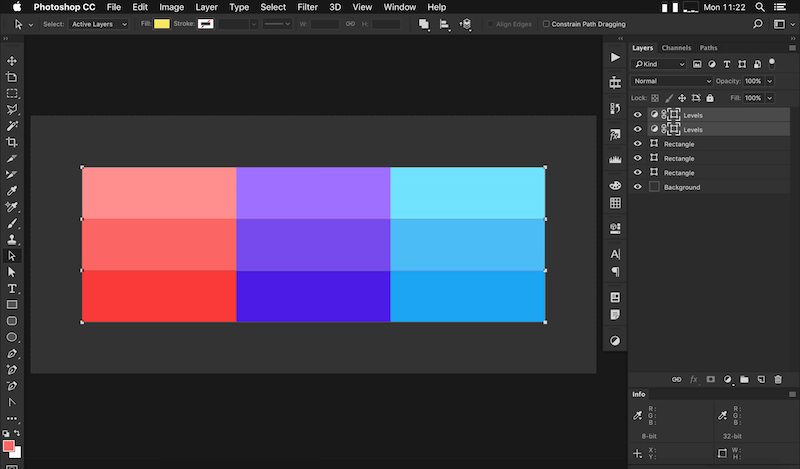The height and width of the screenshot is (469, 800).
Task: Open the Normal blend mode dropdown
Action: (x=672, y=81)
